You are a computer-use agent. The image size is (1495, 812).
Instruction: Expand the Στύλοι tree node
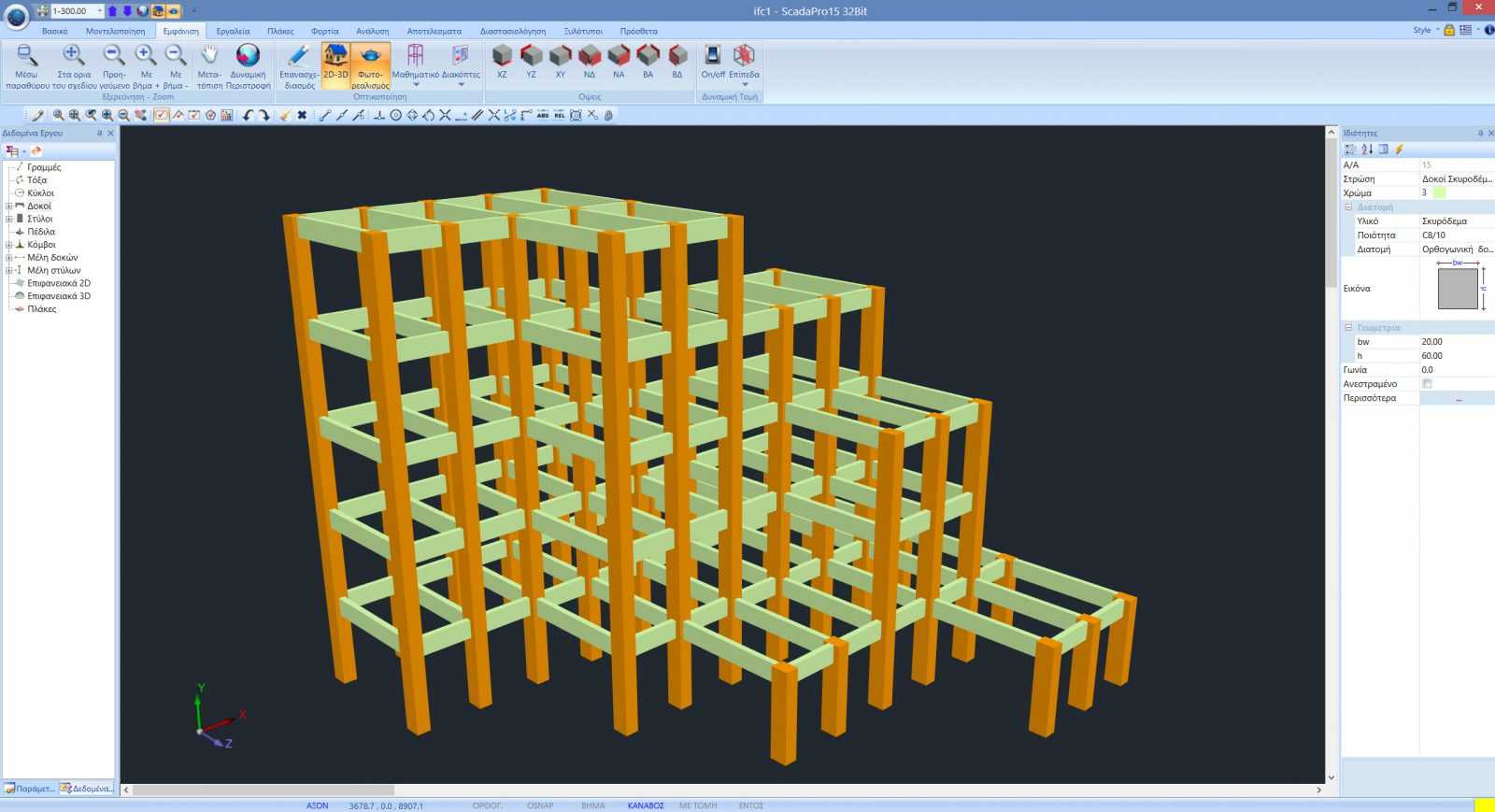tap(9, 220)
